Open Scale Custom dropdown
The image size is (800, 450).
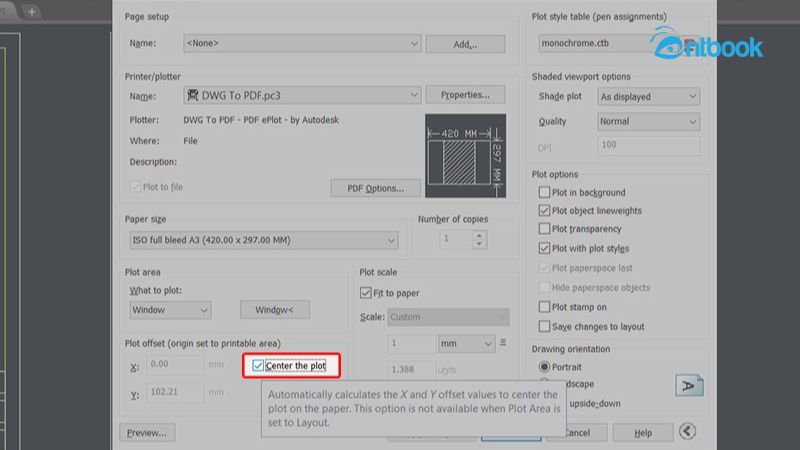pos(448,317)
